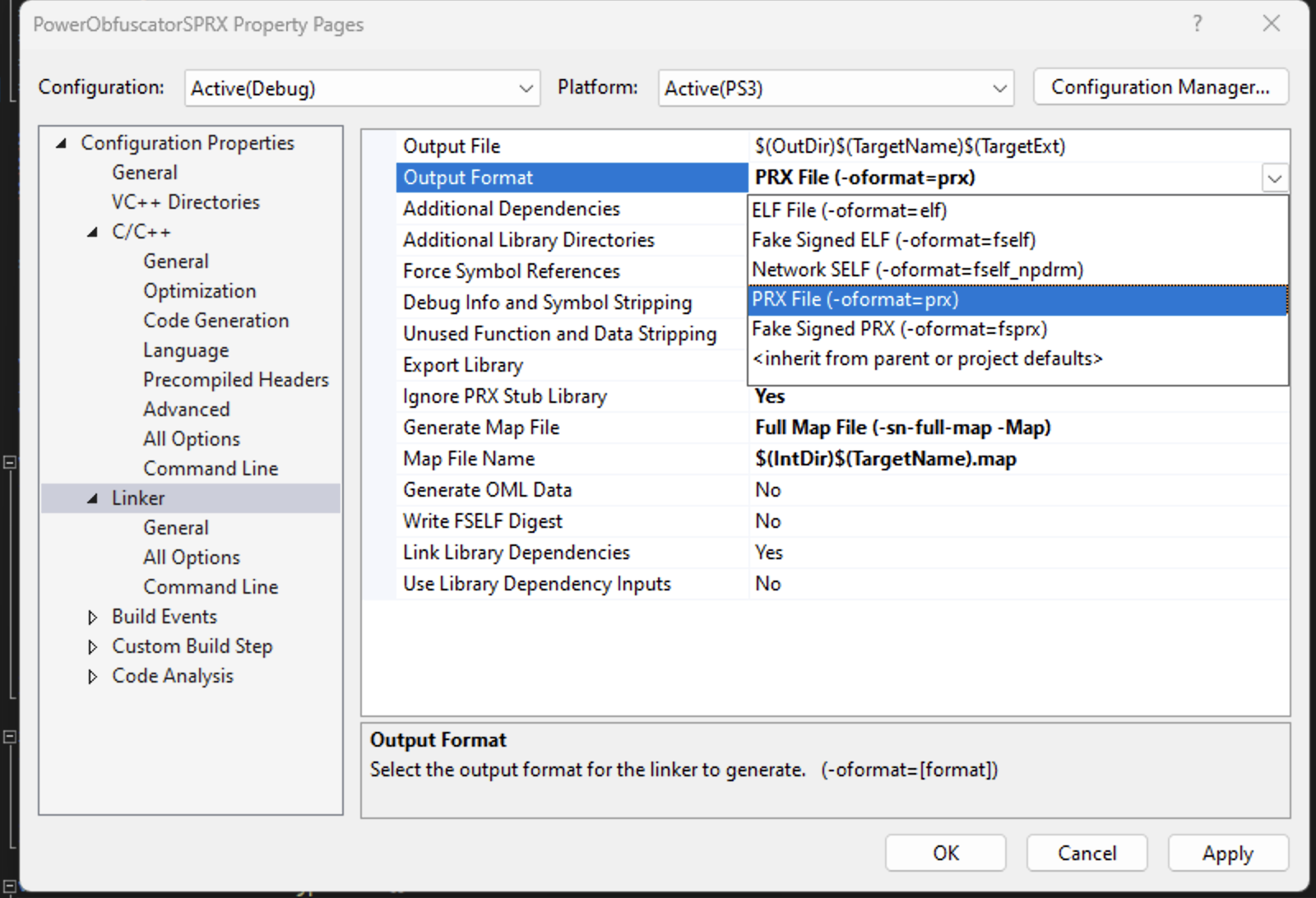Viewport: 1316px width, 898px height.
Task: Select the Custom Build Step label
Action: (x=192, y=646)
